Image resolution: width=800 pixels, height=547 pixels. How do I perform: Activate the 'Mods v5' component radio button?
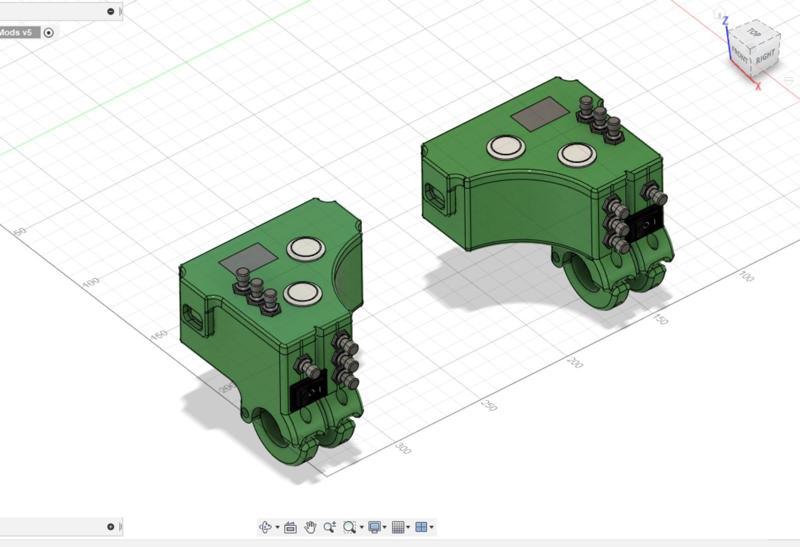point(48,33)
